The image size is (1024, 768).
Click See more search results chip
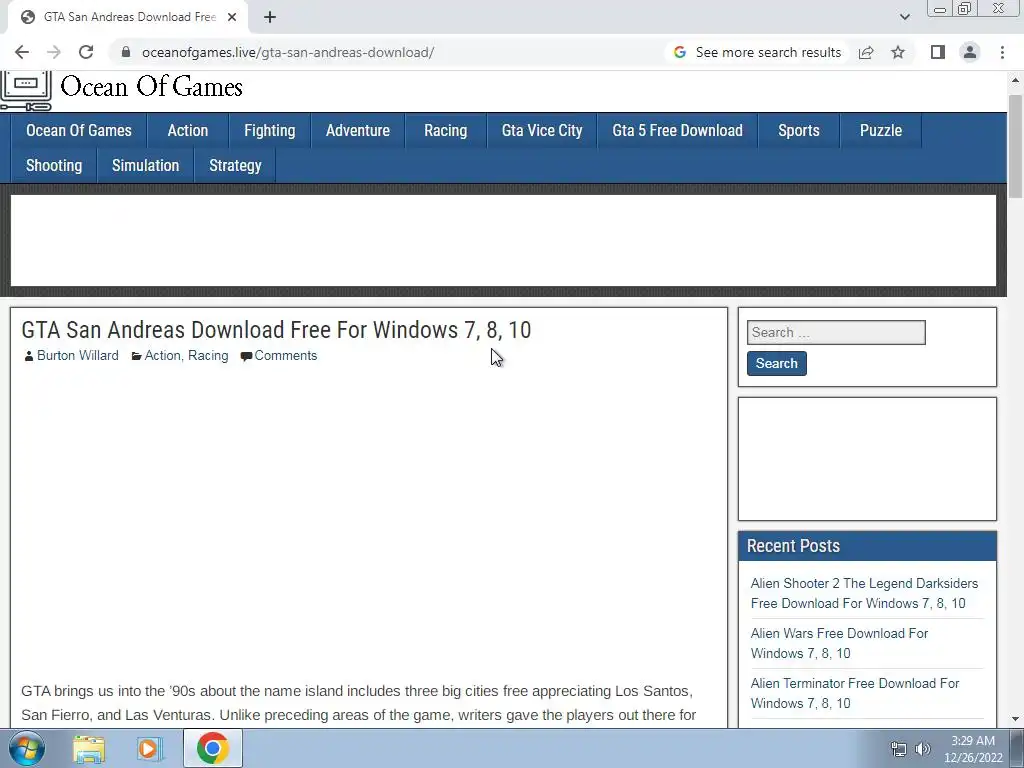(x=758, y=52)
